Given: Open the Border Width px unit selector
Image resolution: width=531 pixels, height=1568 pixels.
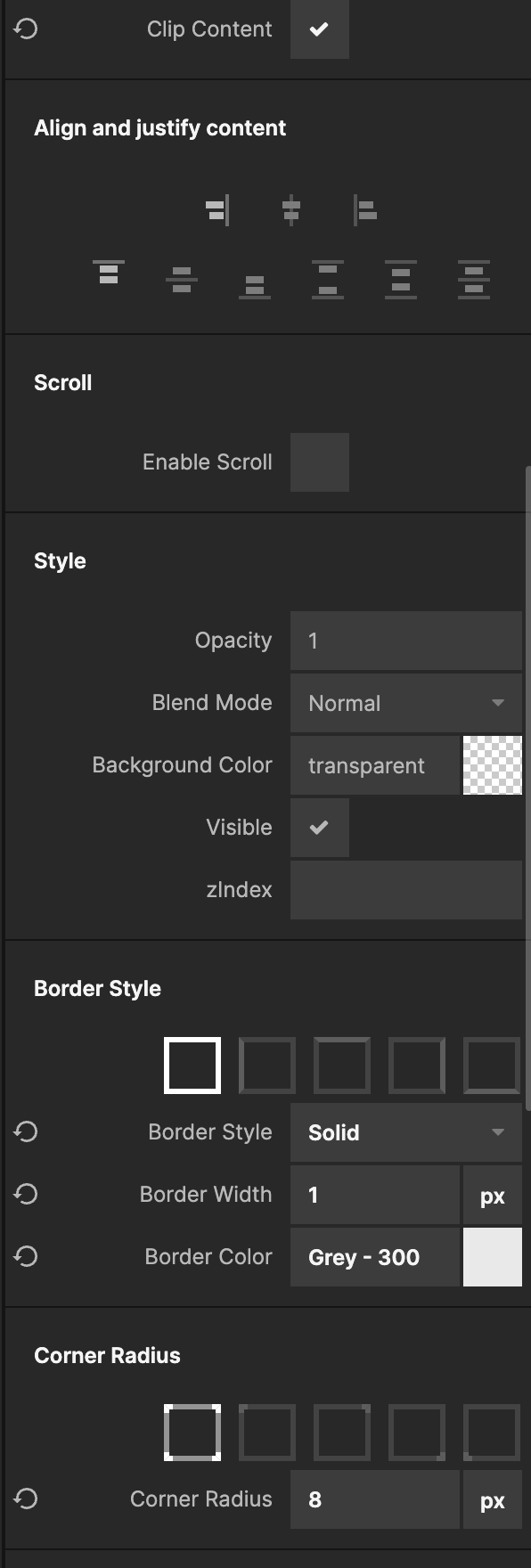Looking at the screenshot, I should pos(493,1195).
